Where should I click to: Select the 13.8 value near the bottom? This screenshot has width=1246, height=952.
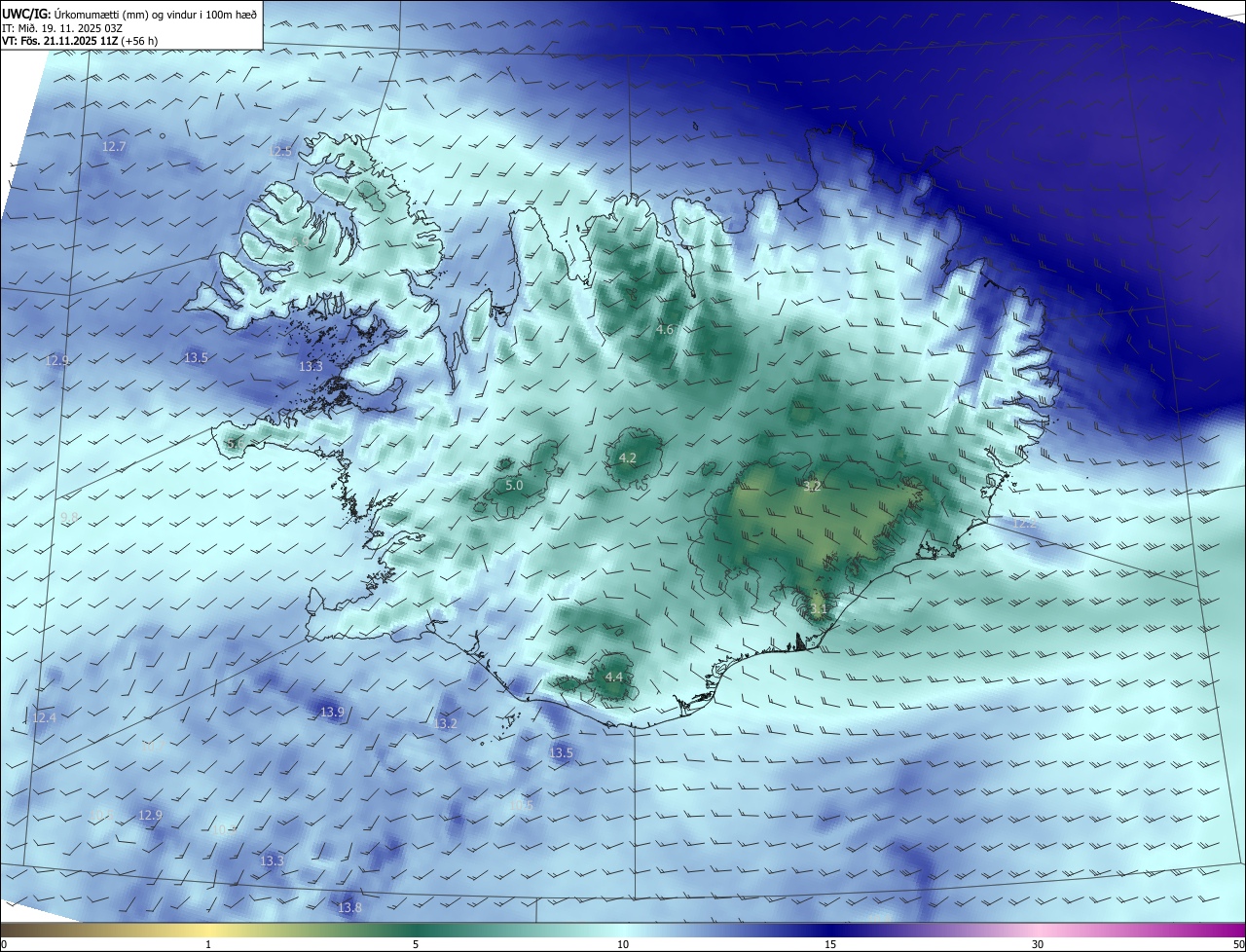[x=349, y=907]
